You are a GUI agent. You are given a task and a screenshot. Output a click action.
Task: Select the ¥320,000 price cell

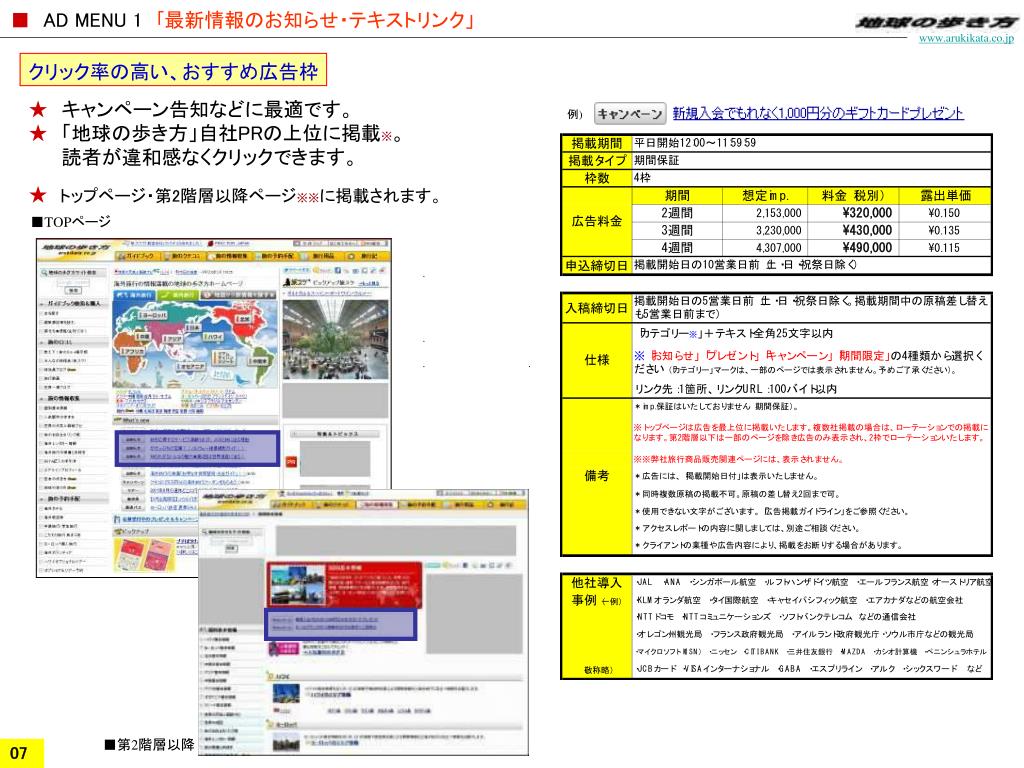tap(853, 214)
